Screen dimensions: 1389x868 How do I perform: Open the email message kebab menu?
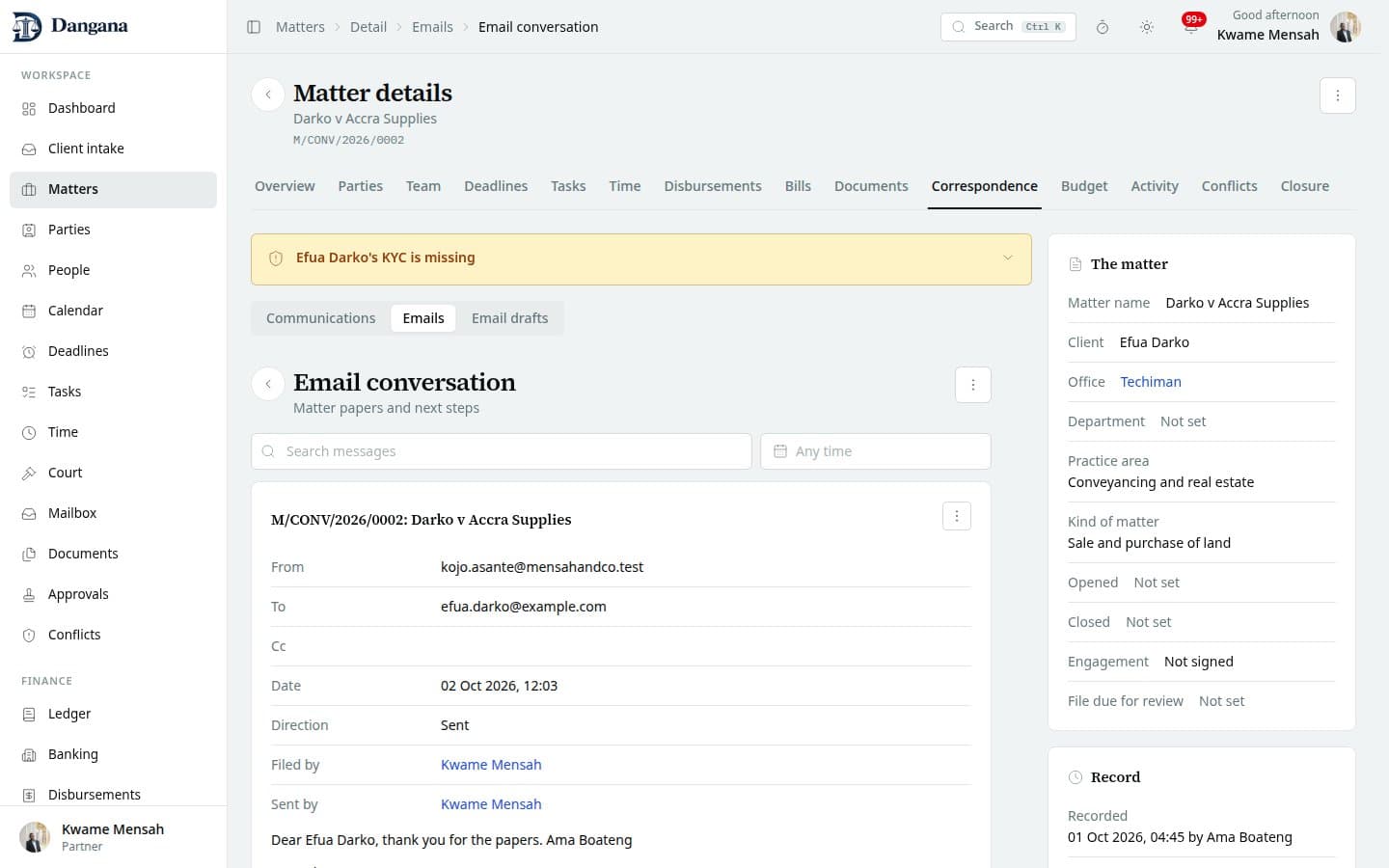[956, 516]
